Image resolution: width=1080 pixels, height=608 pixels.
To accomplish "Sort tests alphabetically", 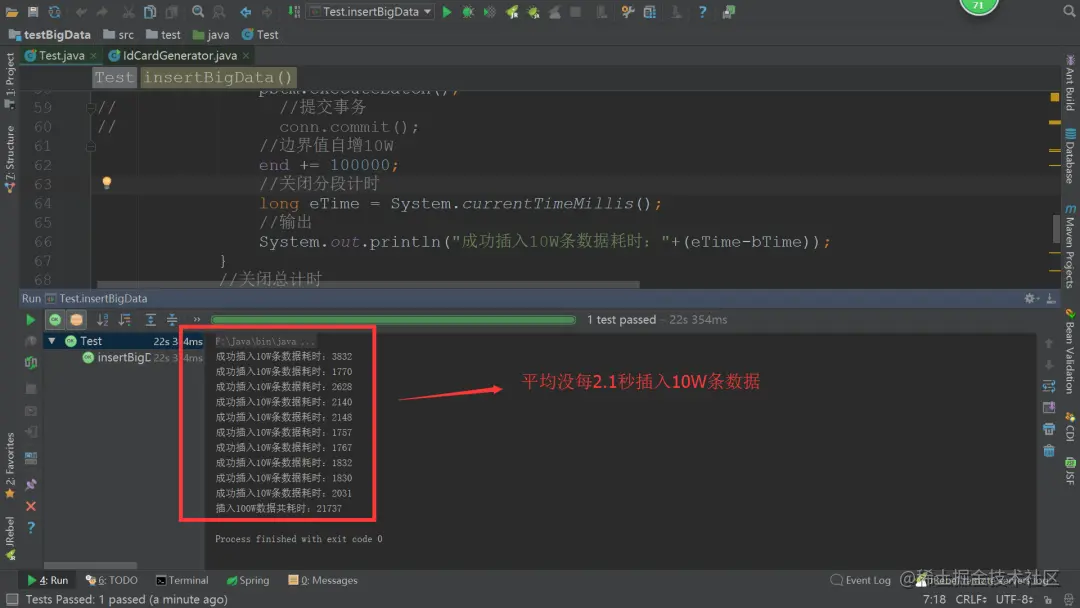I will pyautogui.click(x=103, y=319).
